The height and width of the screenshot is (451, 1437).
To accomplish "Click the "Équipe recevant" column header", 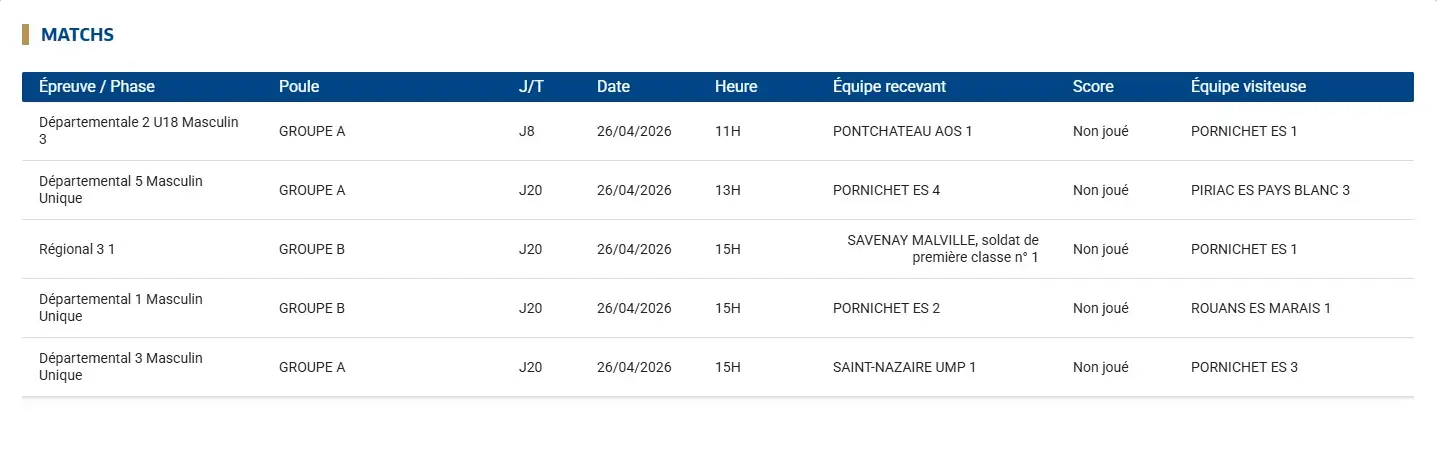I will 889,87.
